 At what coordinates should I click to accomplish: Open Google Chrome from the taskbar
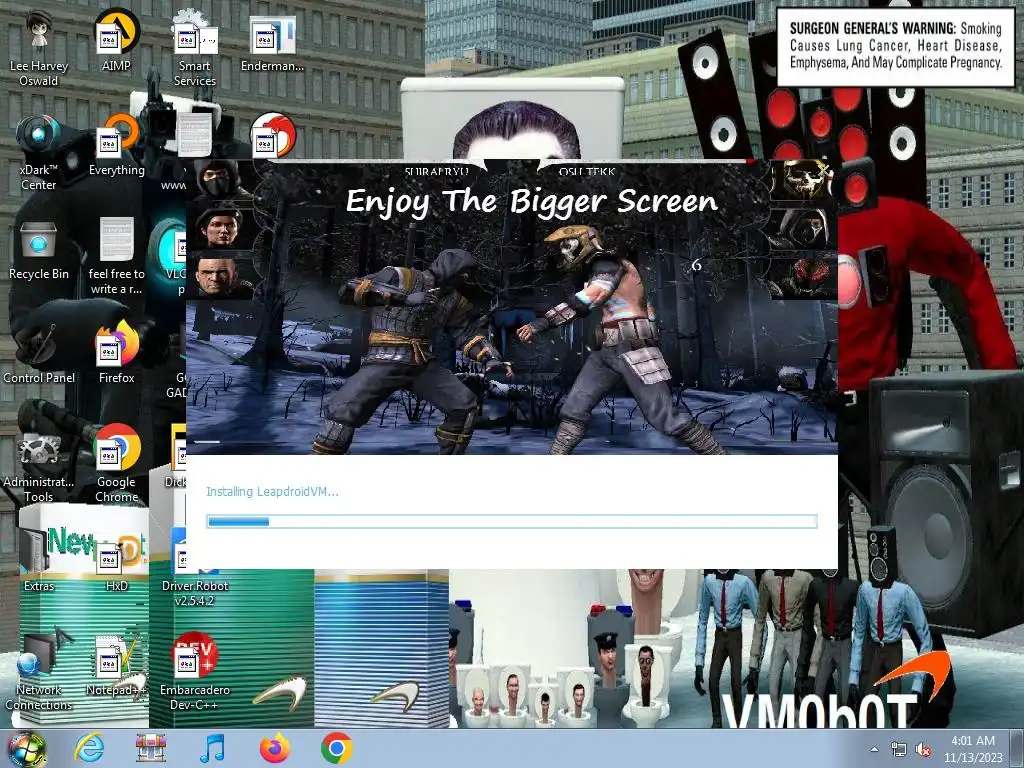click(x=336, y=749)
